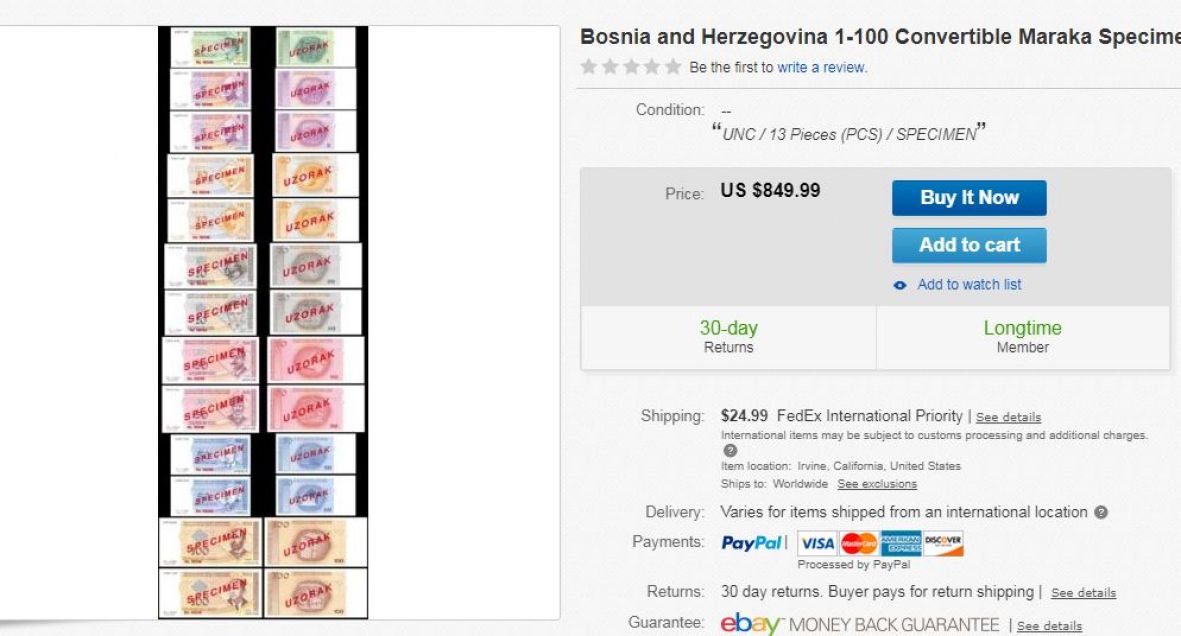Click the banknote specimen product image
The height and width of the screenshot is (636, 1181).
(x=263, y=322)
